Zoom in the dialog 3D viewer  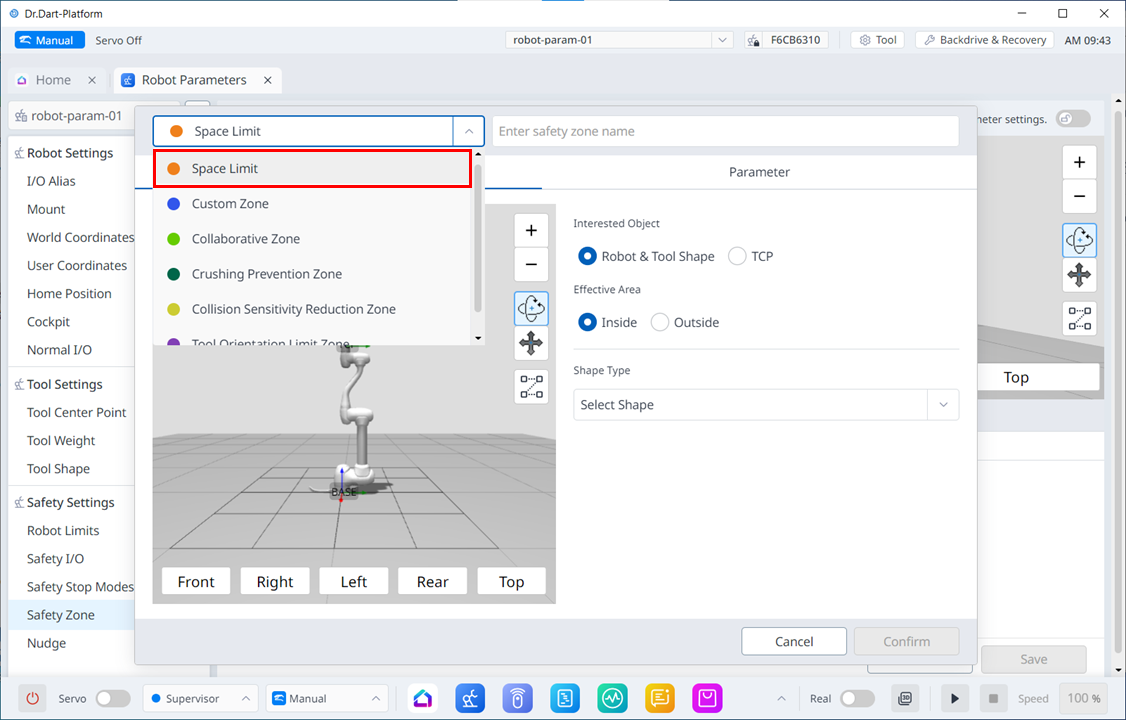point(531,230)
